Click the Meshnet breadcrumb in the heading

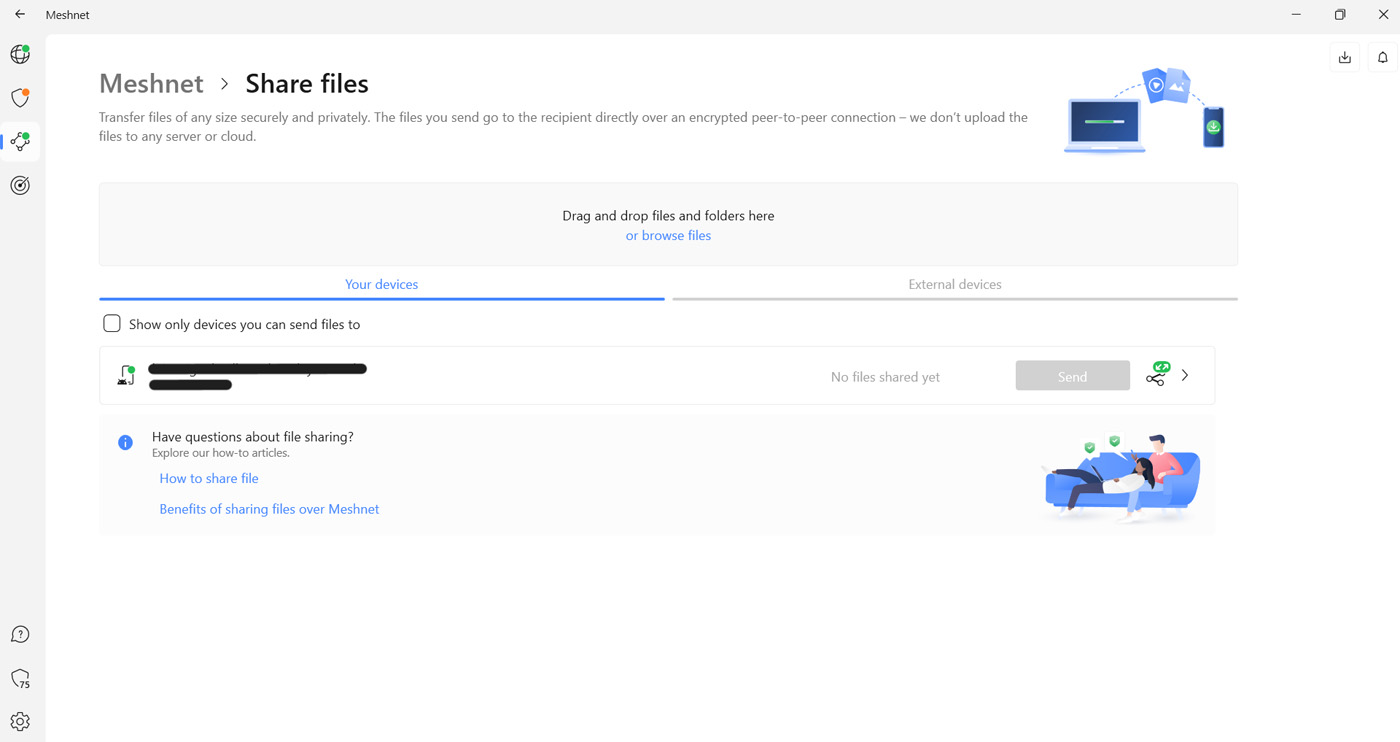pyautogui.click(x=151, y=84)
